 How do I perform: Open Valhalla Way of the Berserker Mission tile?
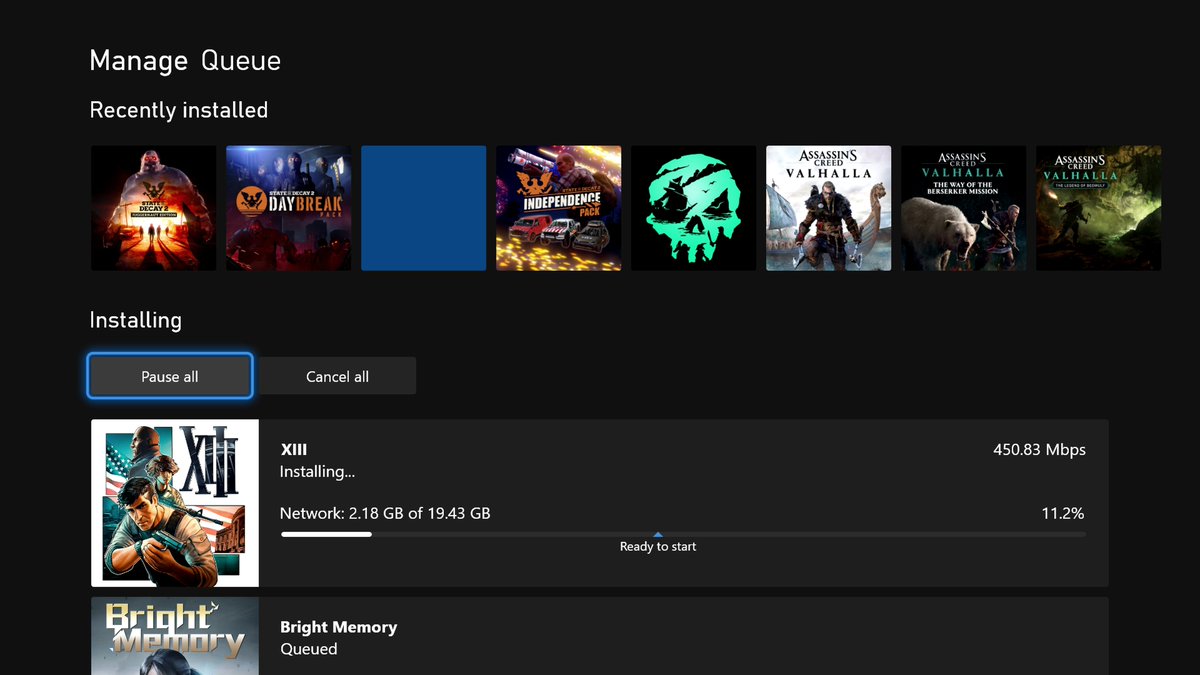click(963, 208)
